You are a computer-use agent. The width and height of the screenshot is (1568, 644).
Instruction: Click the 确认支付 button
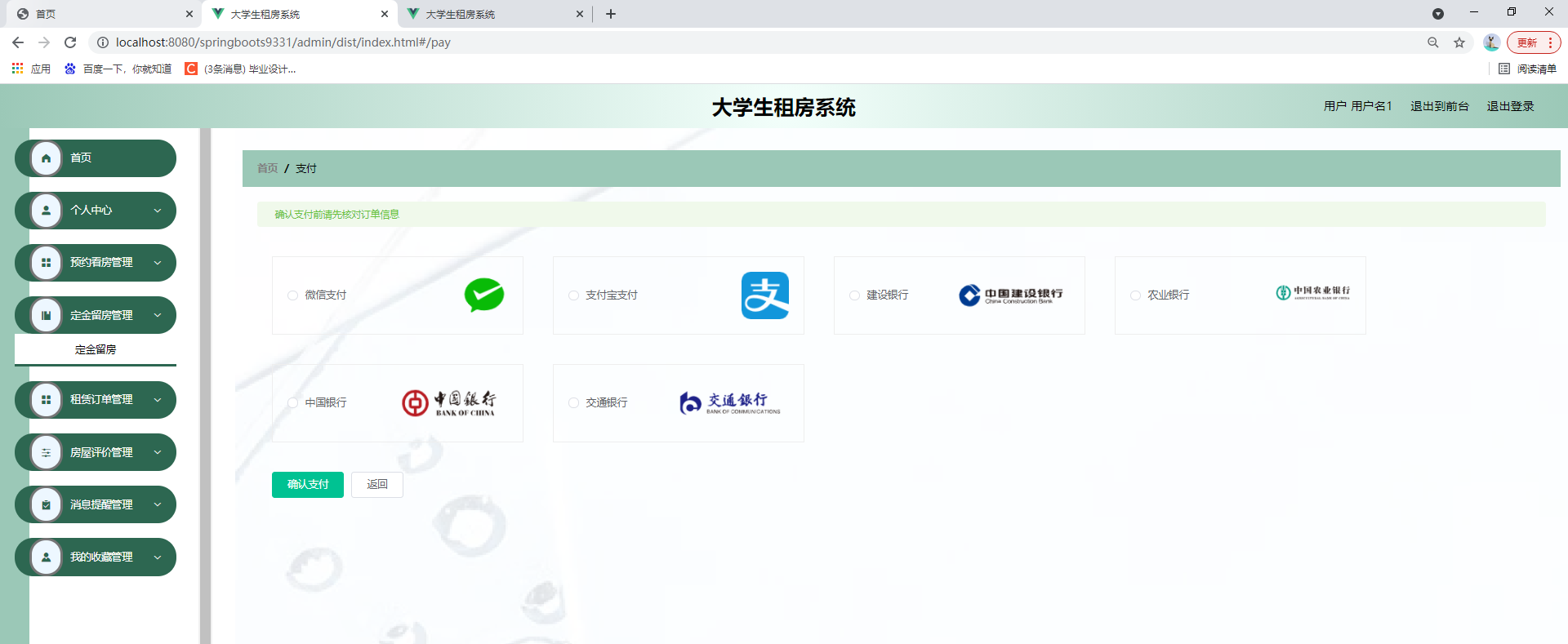coord(308,485)
